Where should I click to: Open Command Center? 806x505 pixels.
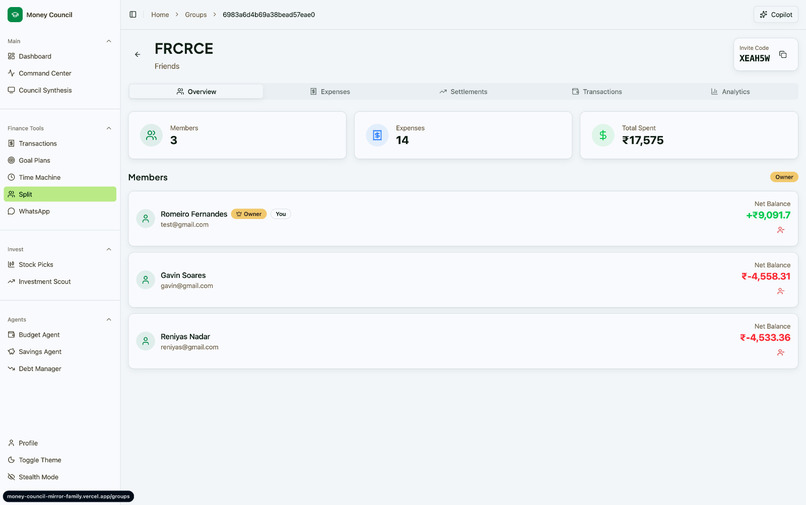pyautogui.click(x=60, y=73)
